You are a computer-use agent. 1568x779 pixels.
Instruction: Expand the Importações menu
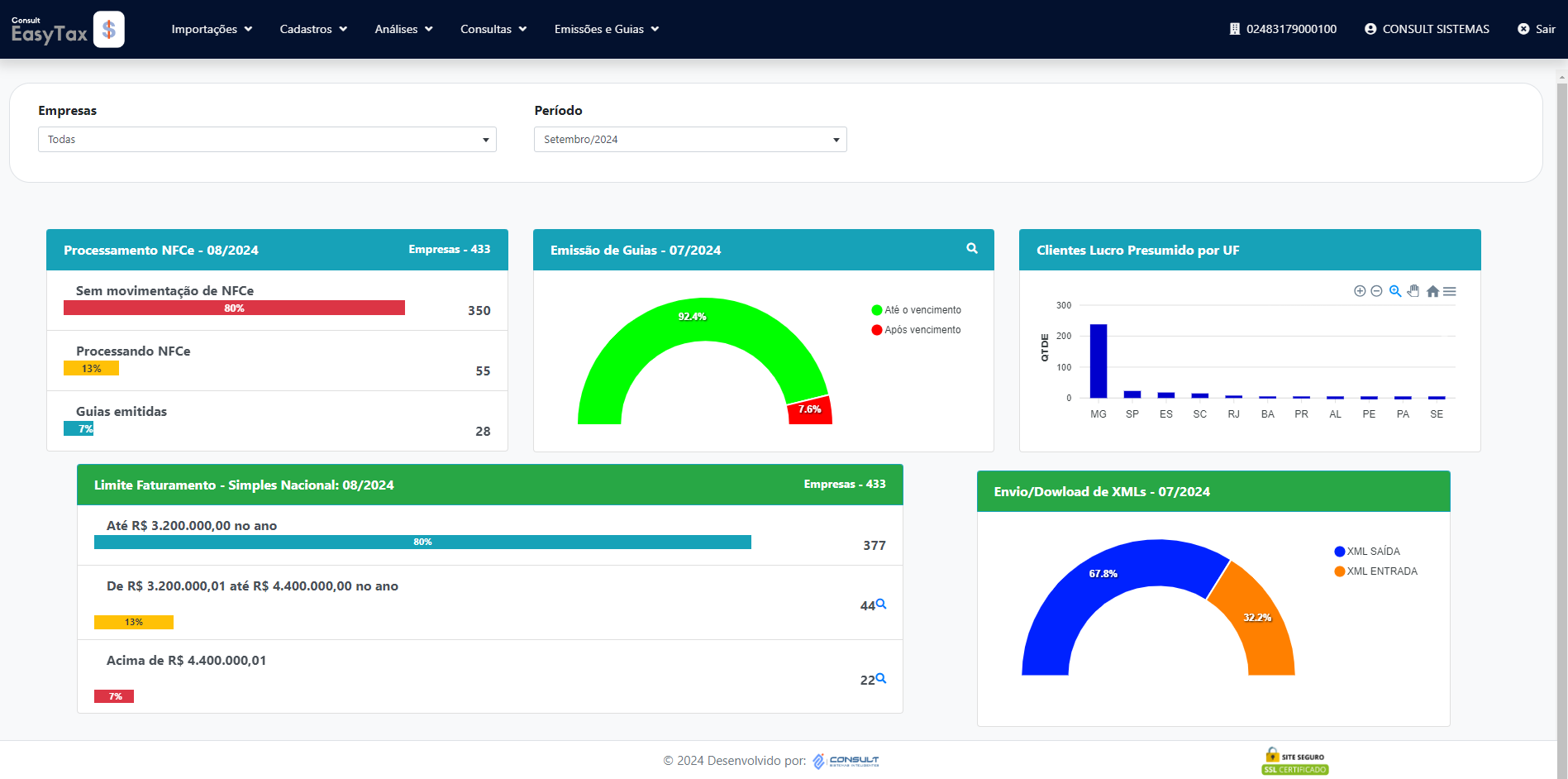pos(212,29)
